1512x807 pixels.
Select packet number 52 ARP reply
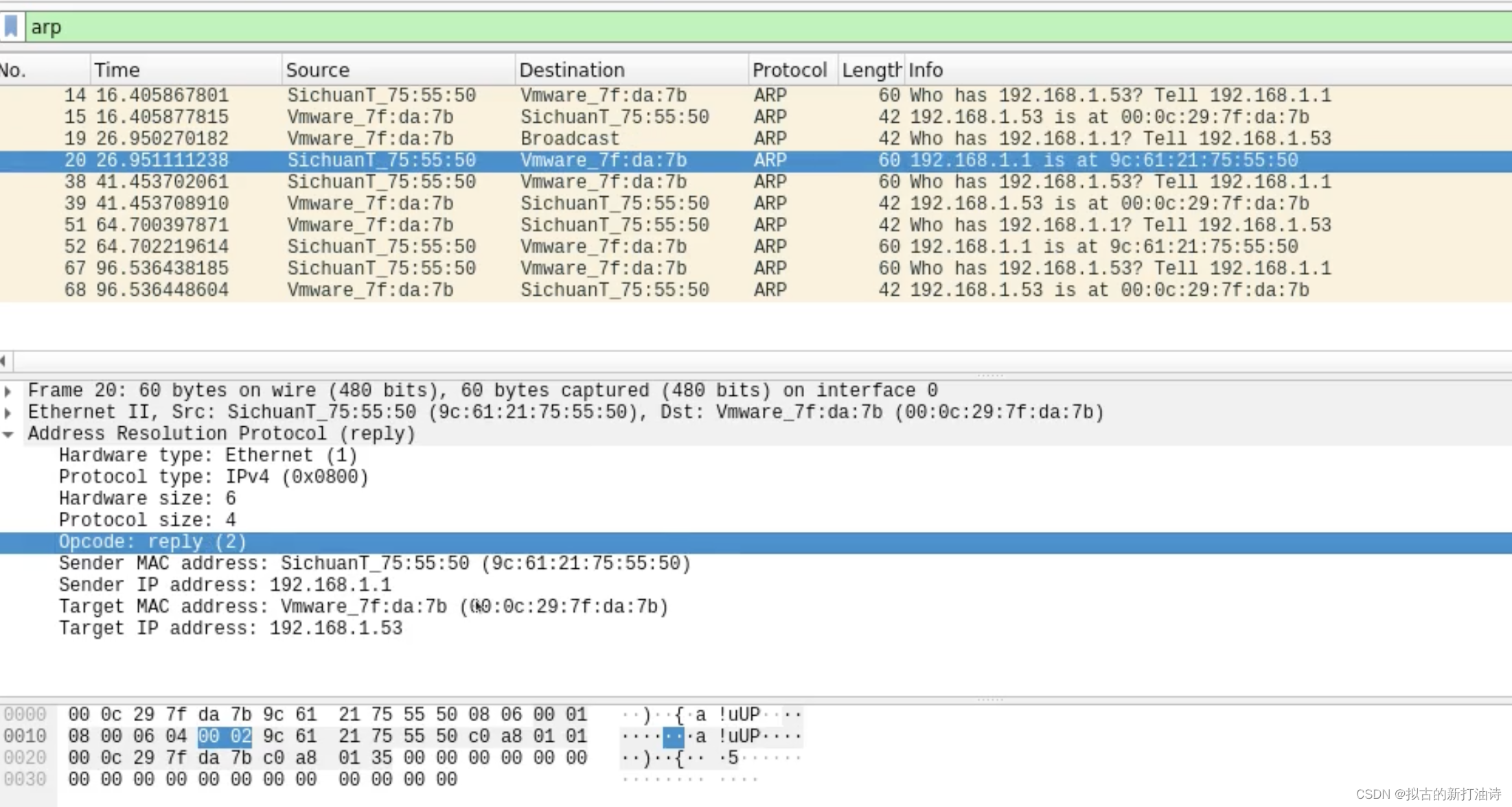click(x=756, y=247)
